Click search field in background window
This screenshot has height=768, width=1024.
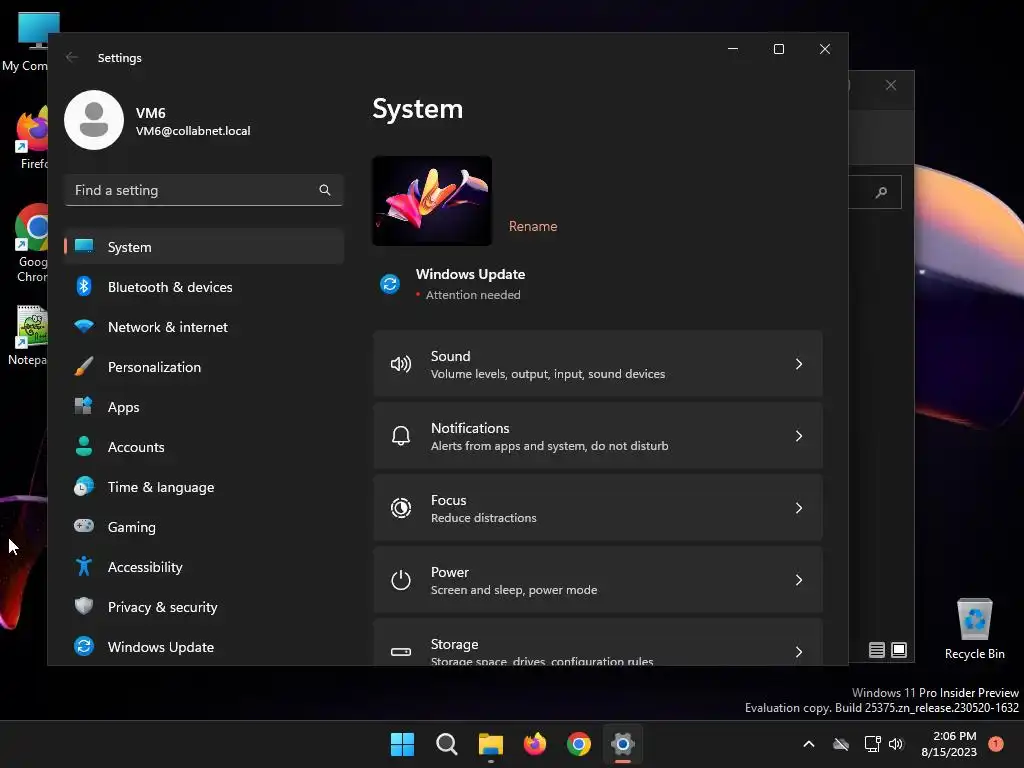(x=875, y=192)
